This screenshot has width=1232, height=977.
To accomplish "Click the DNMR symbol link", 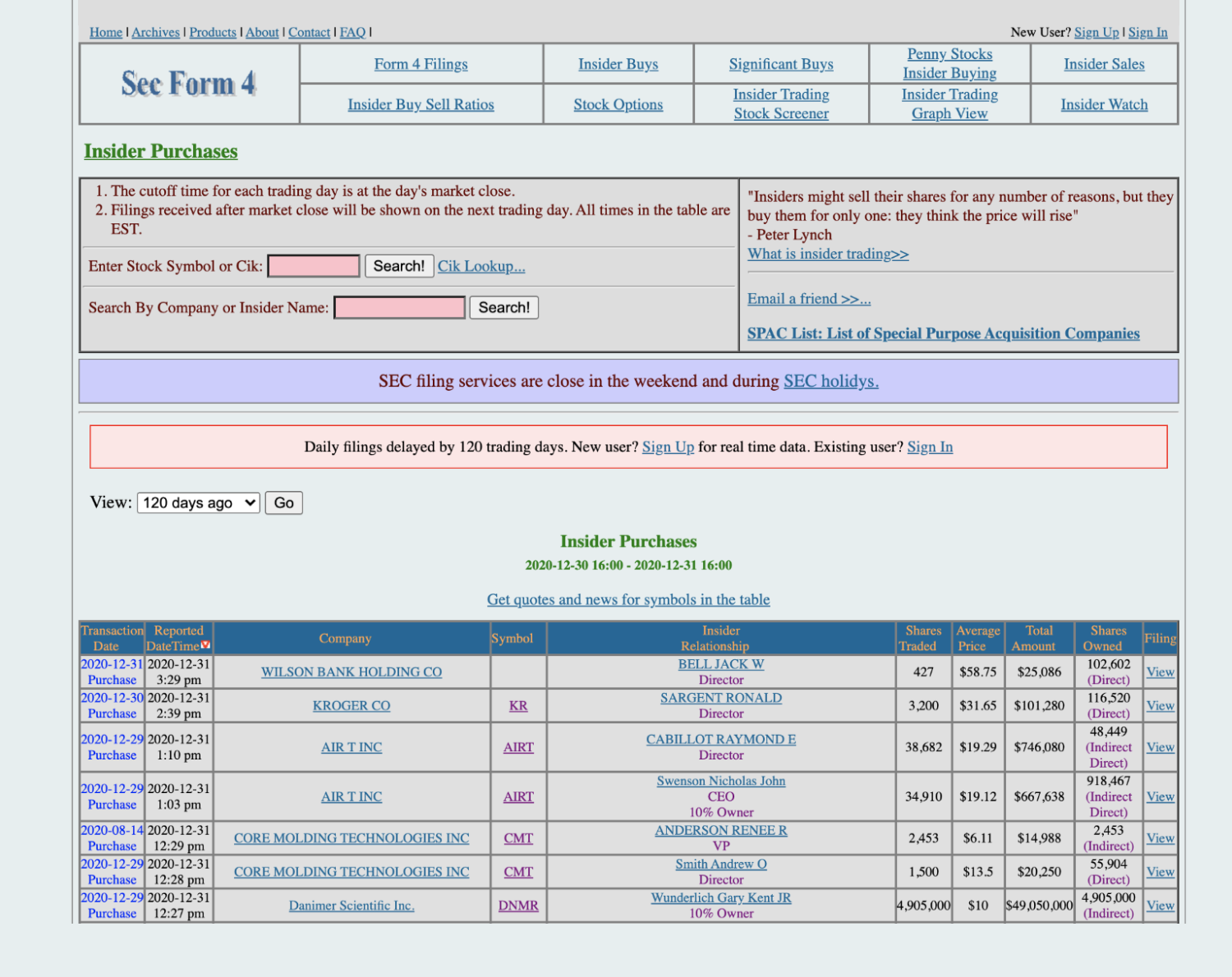I will (518, 906).
